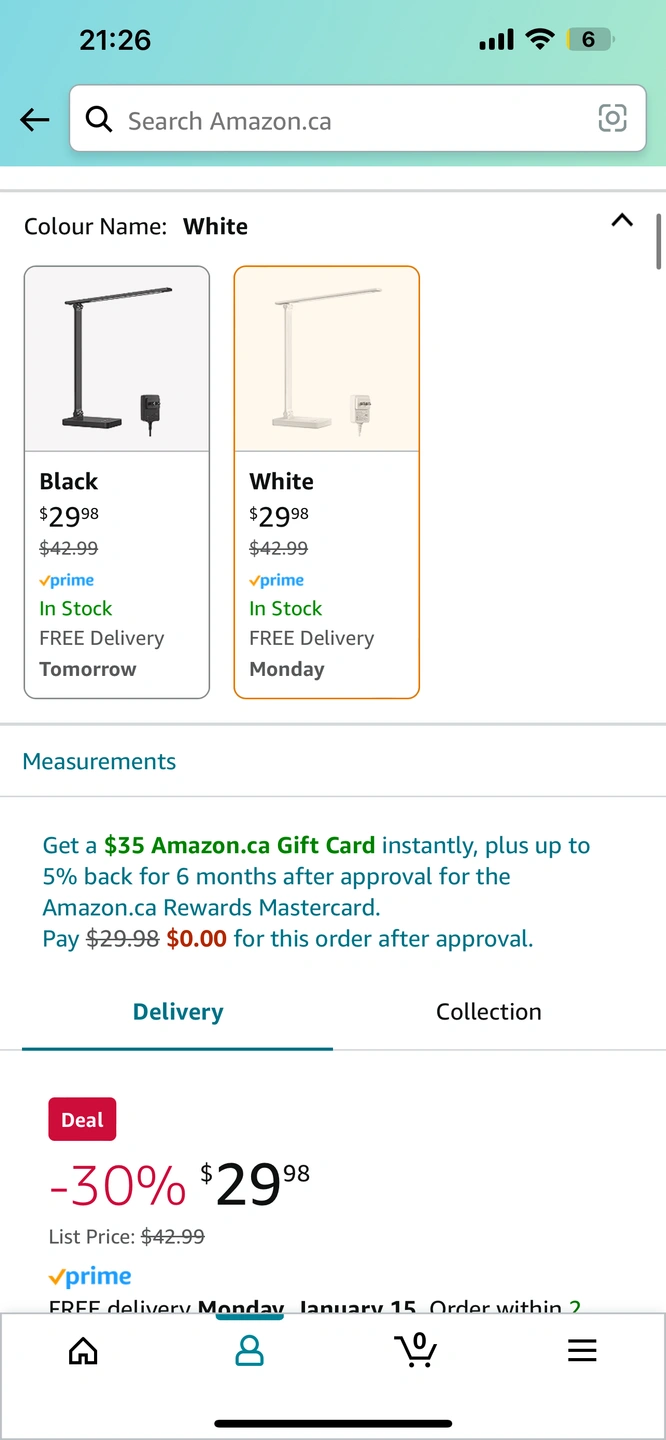The height and width of the screenshot is (1440, 666).
Task: Tap the back arrow icon
Action: point(34,121)
